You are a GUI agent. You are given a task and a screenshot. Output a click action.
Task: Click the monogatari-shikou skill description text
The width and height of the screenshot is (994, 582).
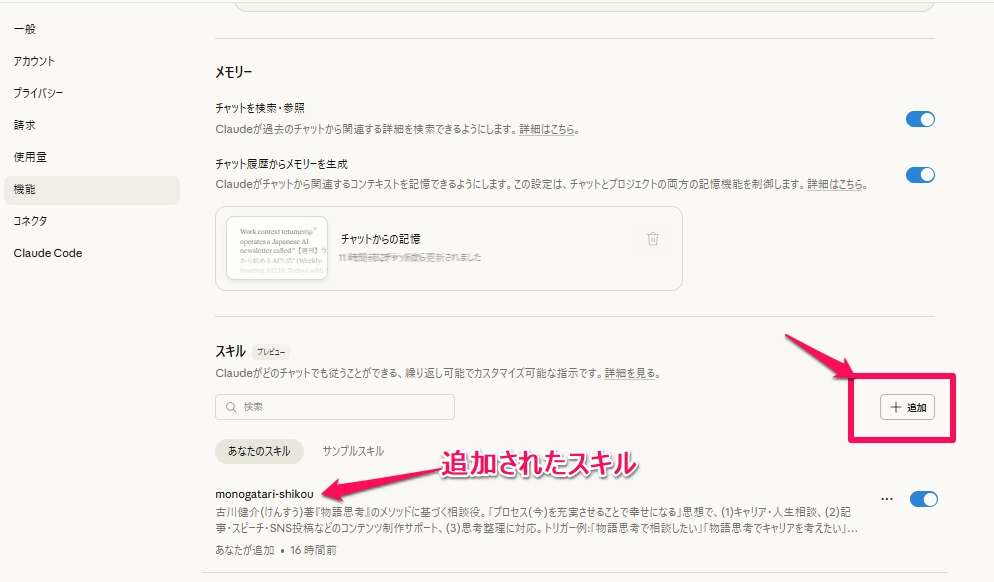point(536,520)
